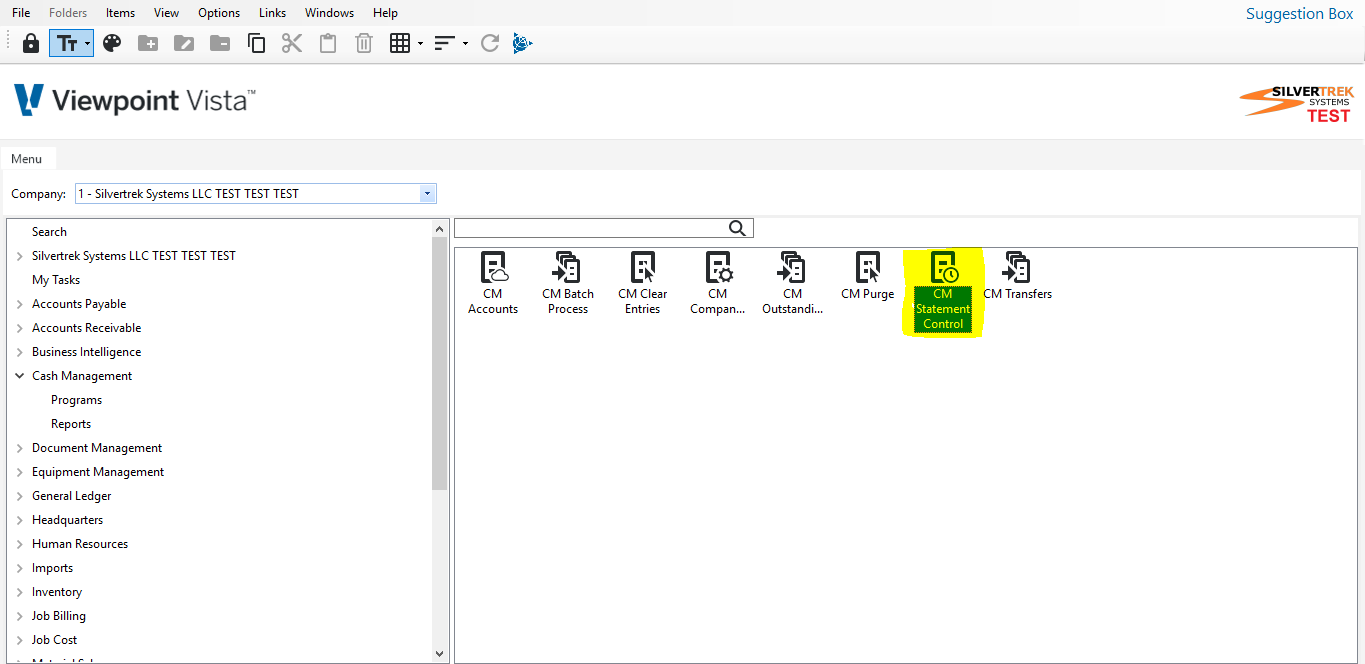This screenshot has height=664, width=1365.
Task: Select the Job Billing tree item
Action: [x=59, y=616]
